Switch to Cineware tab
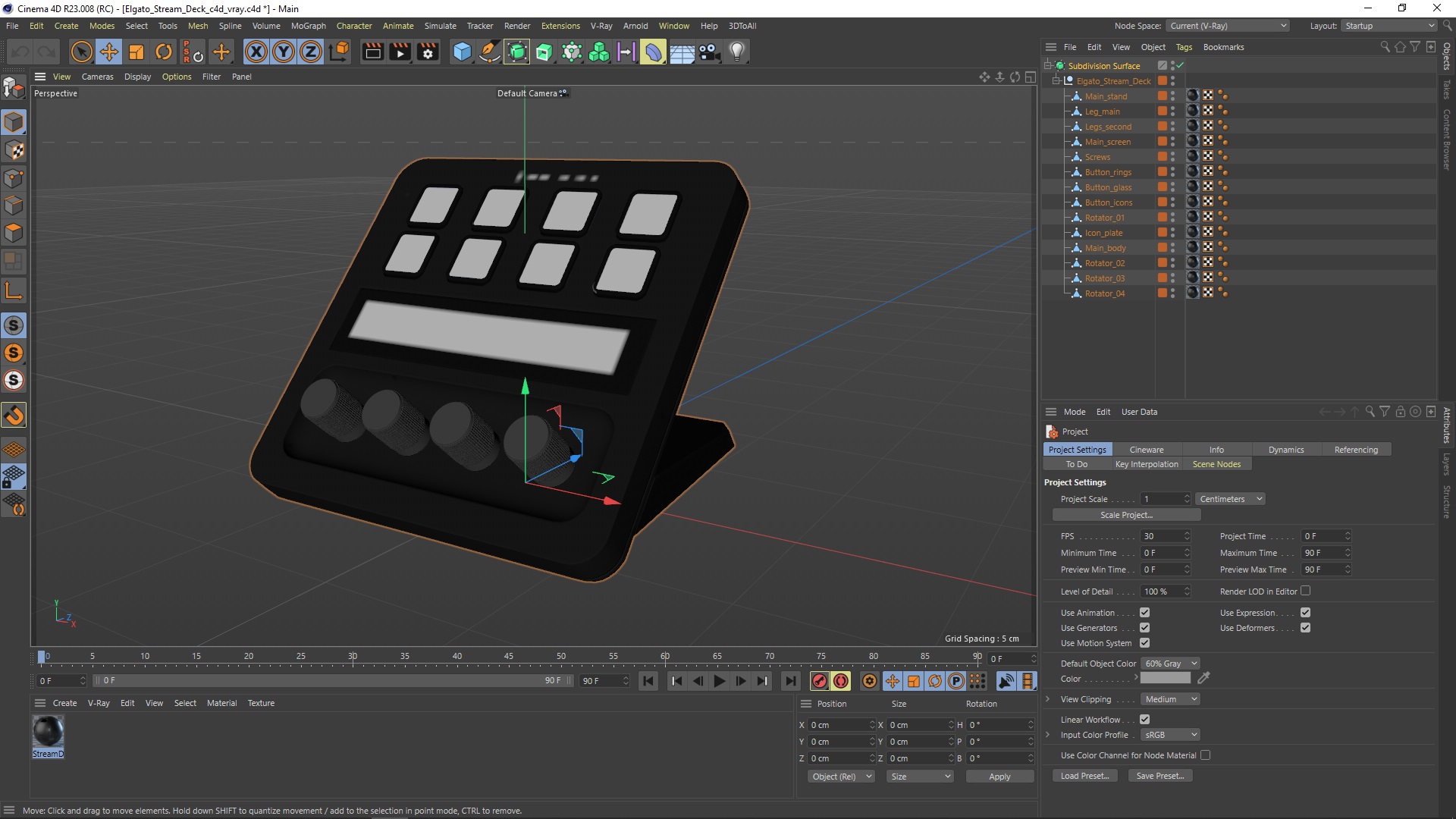The image size is (1456, 819). (x=1146, y=450)
